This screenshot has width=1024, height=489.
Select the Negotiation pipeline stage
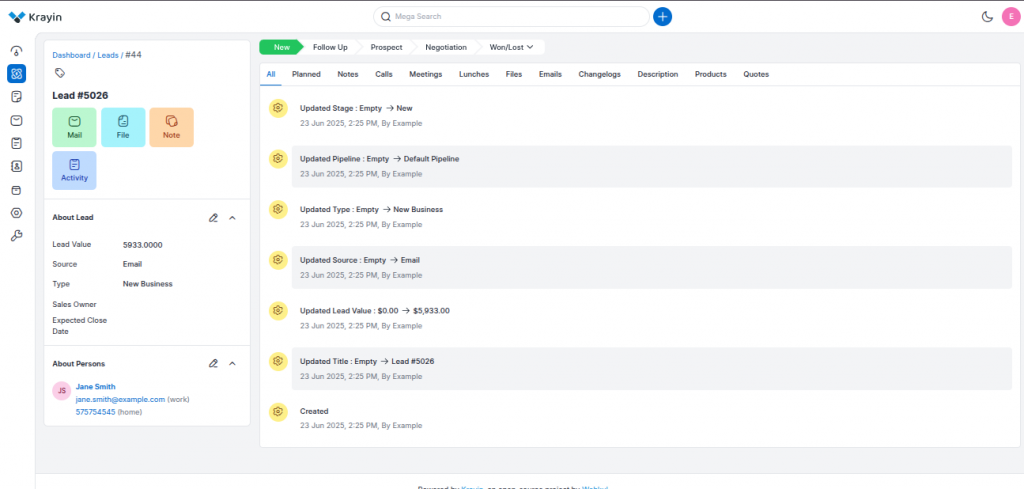(445, 47)
